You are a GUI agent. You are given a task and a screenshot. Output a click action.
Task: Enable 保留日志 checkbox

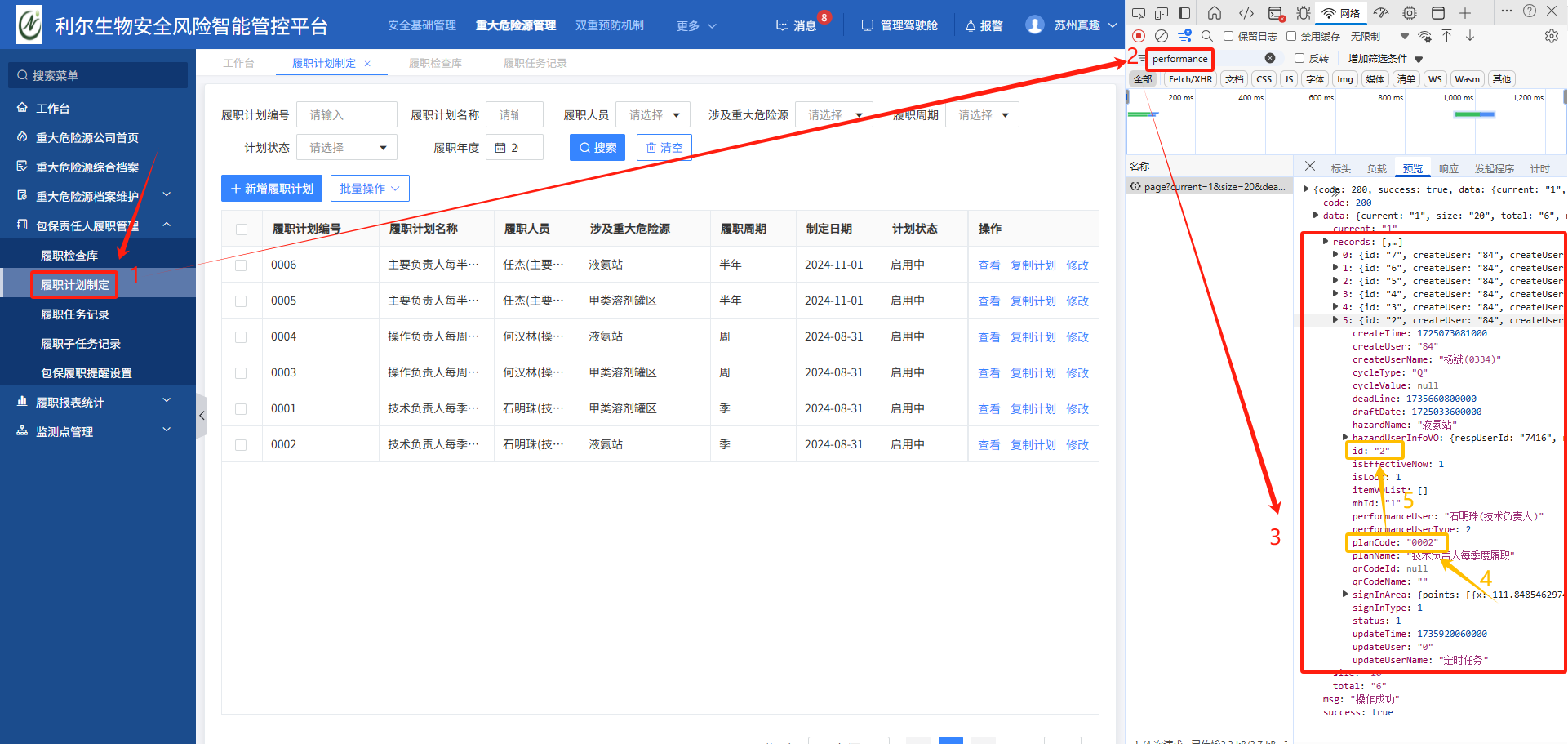pos(1228,36)
